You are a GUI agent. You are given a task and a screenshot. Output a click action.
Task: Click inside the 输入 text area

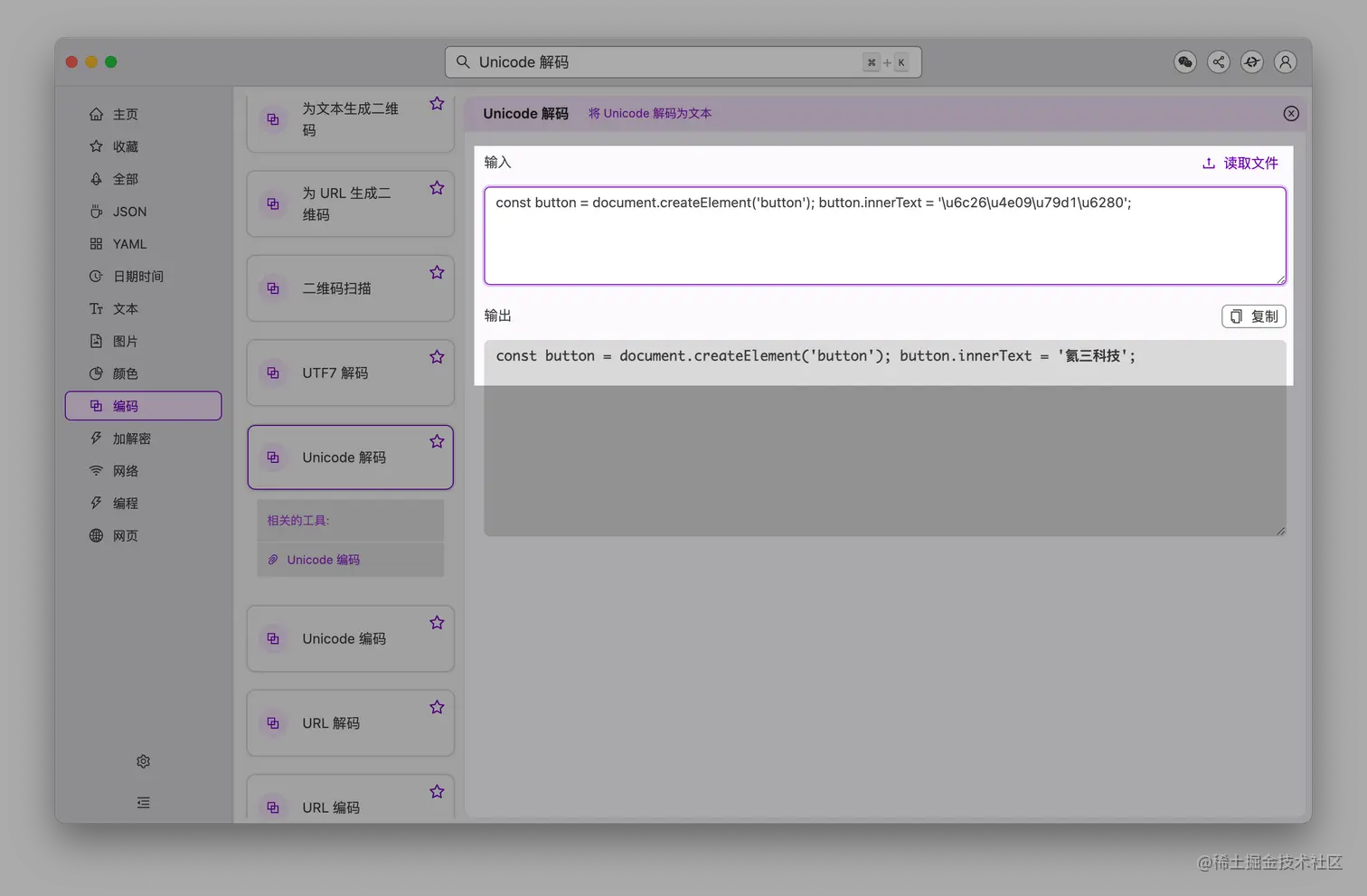[885, 236]
